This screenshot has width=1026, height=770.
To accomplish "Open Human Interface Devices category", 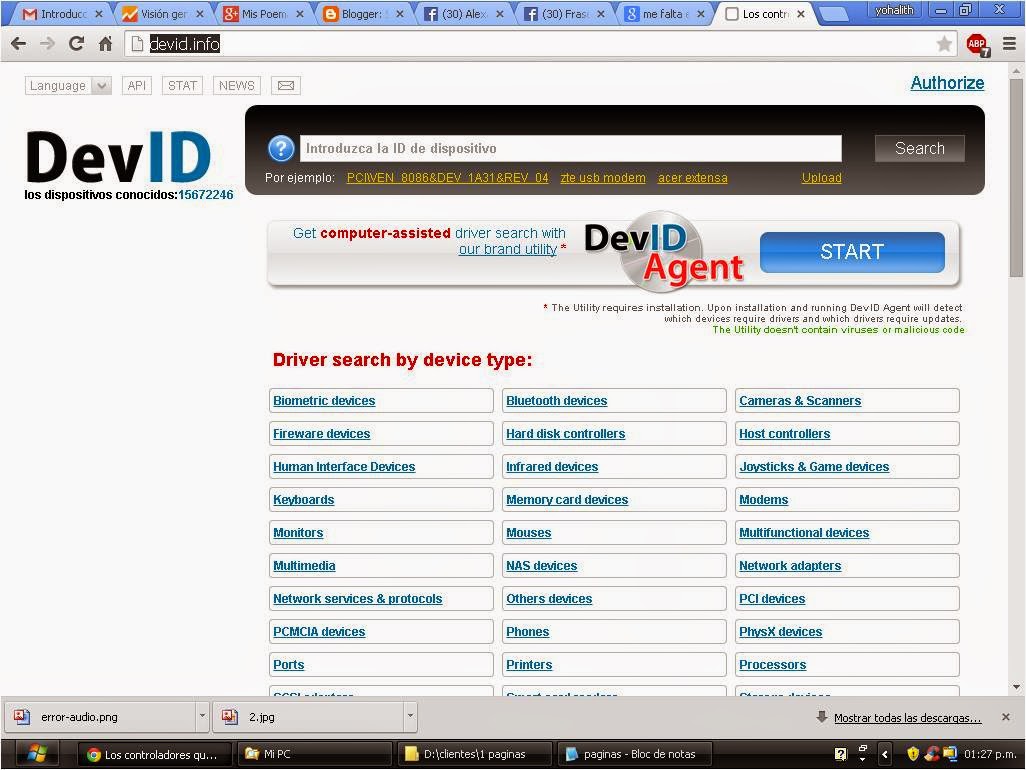I will click(344, 466).
